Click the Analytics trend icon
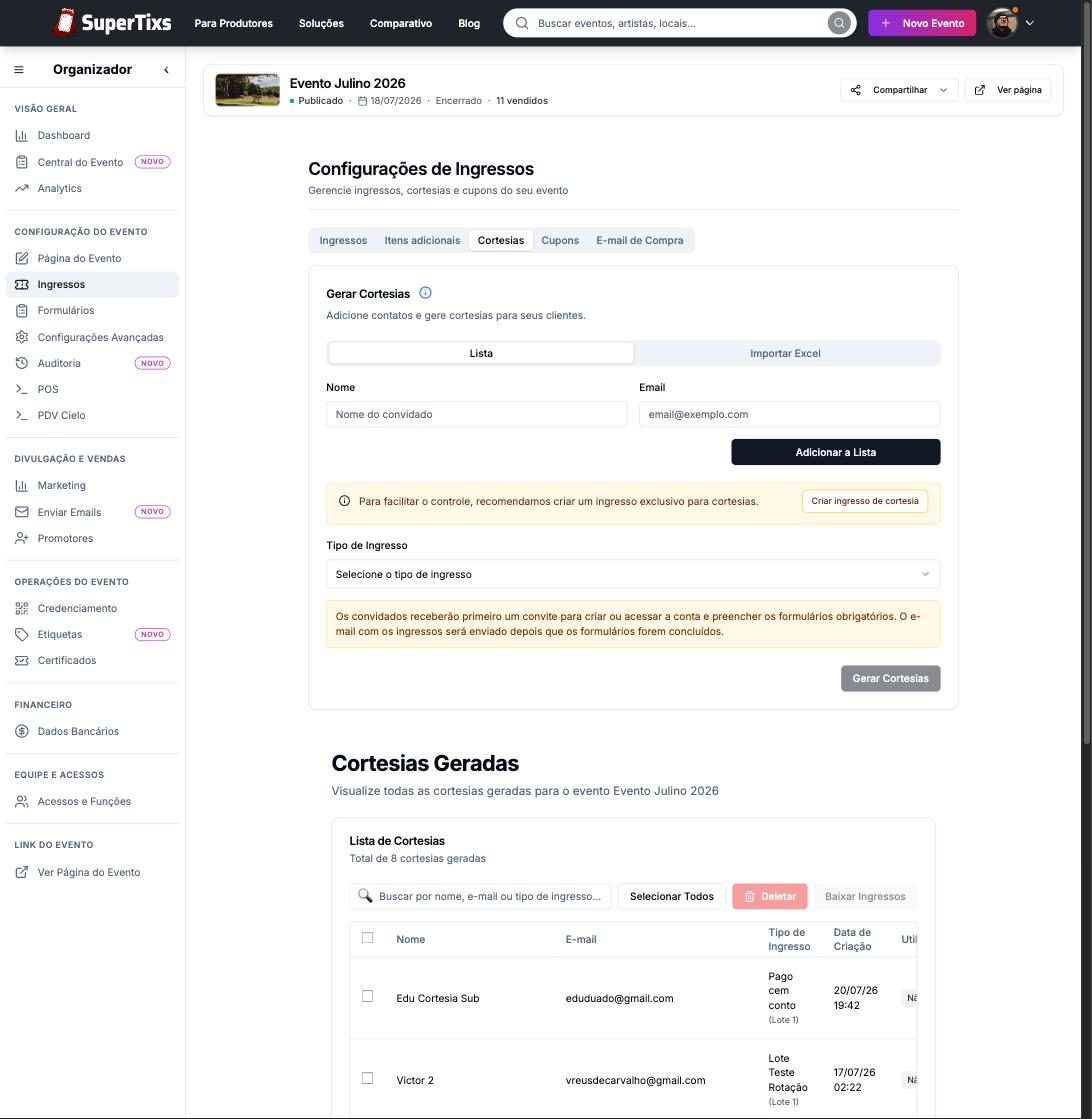This screenshot has height=1119, width=1092. [21, 188]
